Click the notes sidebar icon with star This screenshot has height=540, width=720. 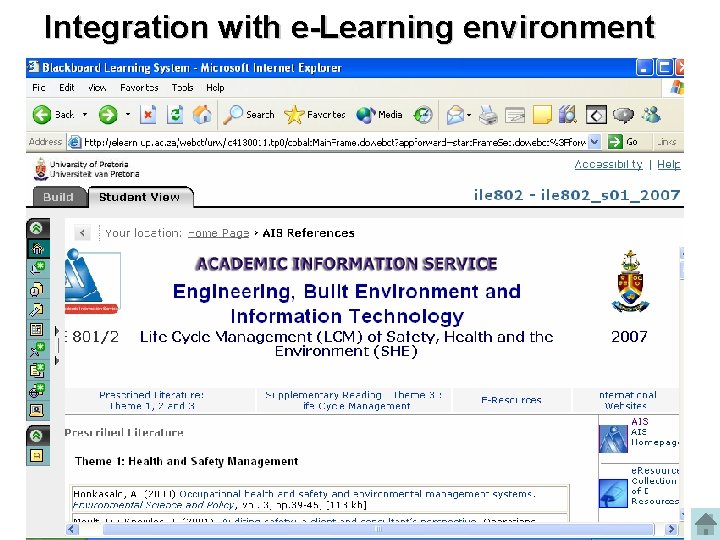point(38,370)
